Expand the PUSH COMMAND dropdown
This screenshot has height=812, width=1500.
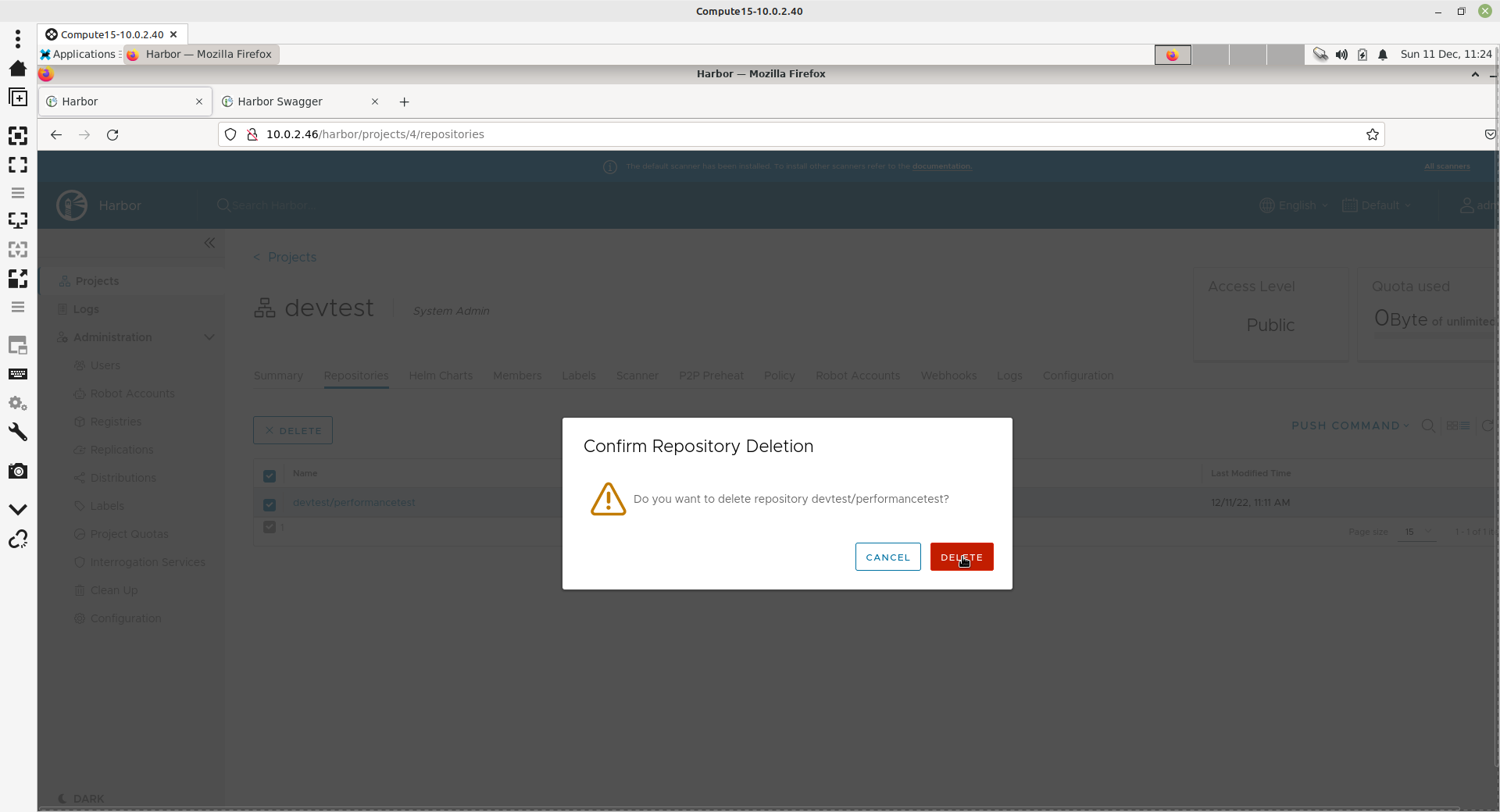(1349, 426)
